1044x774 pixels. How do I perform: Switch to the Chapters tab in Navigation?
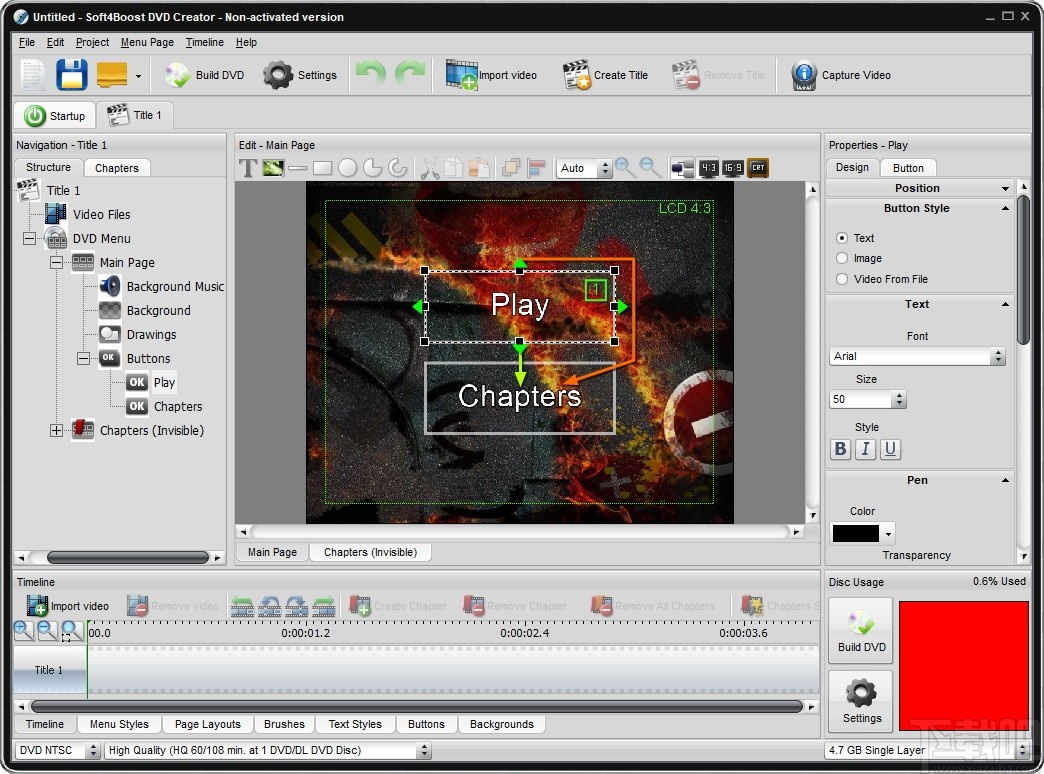pos(117,167)
